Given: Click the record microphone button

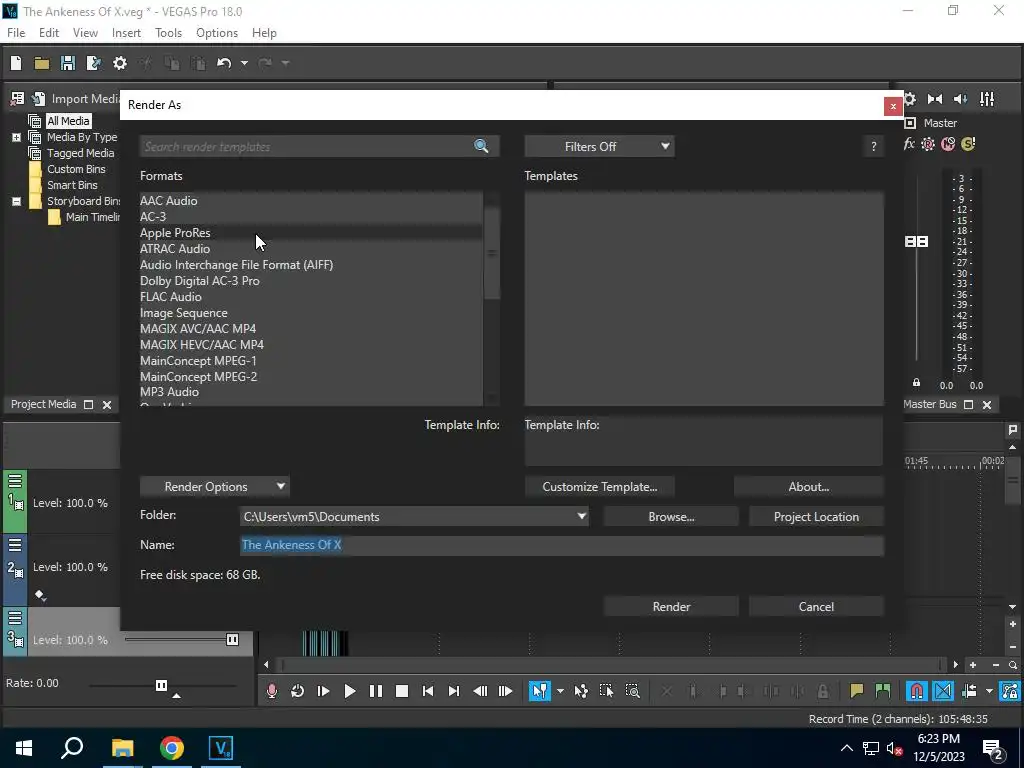Looking at the screenshot, I should [272, 691].
